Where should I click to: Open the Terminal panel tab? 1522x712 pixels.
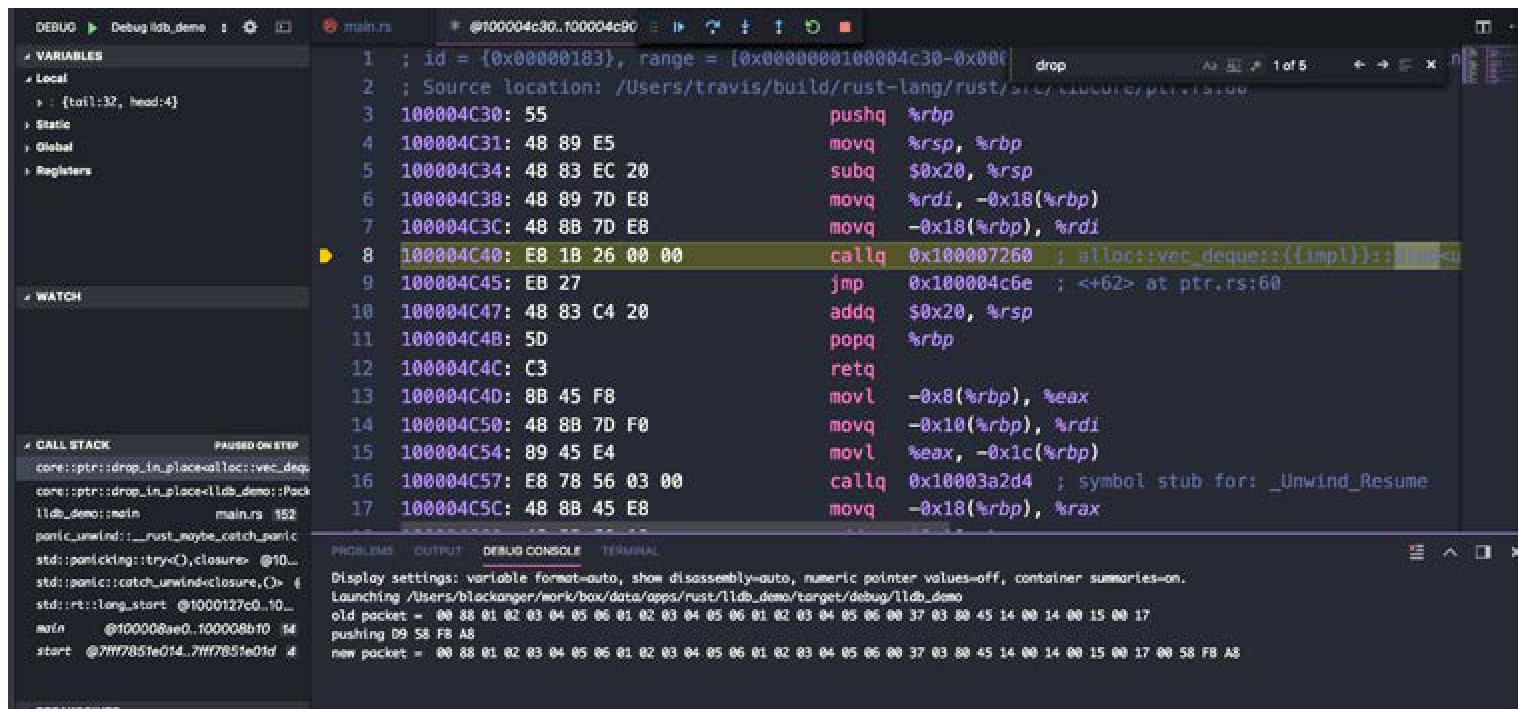[629, 551]
